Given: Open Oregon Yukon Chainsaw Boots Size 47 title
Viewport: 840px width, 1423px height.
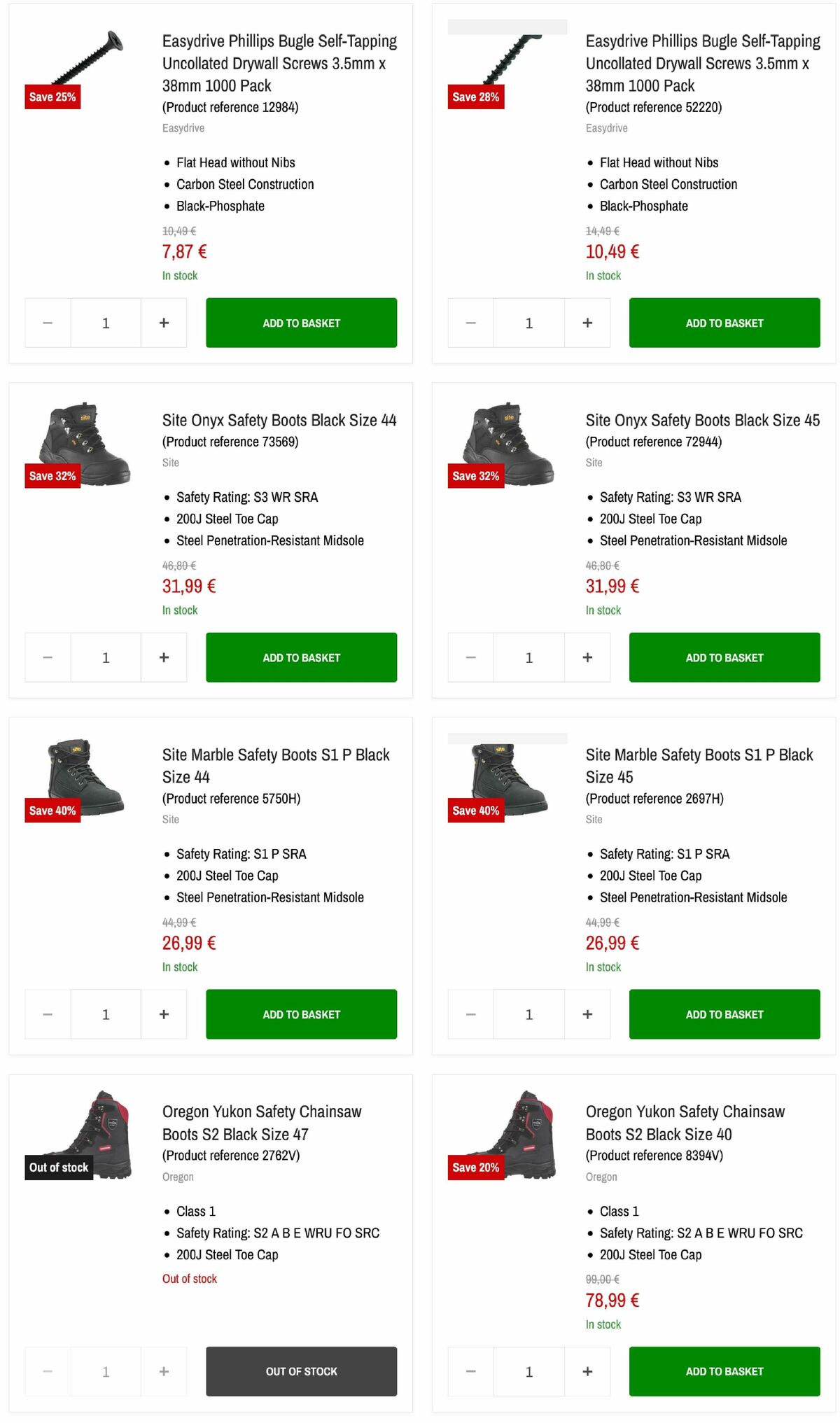Looking at the screenshot, I should point(262,1123).
